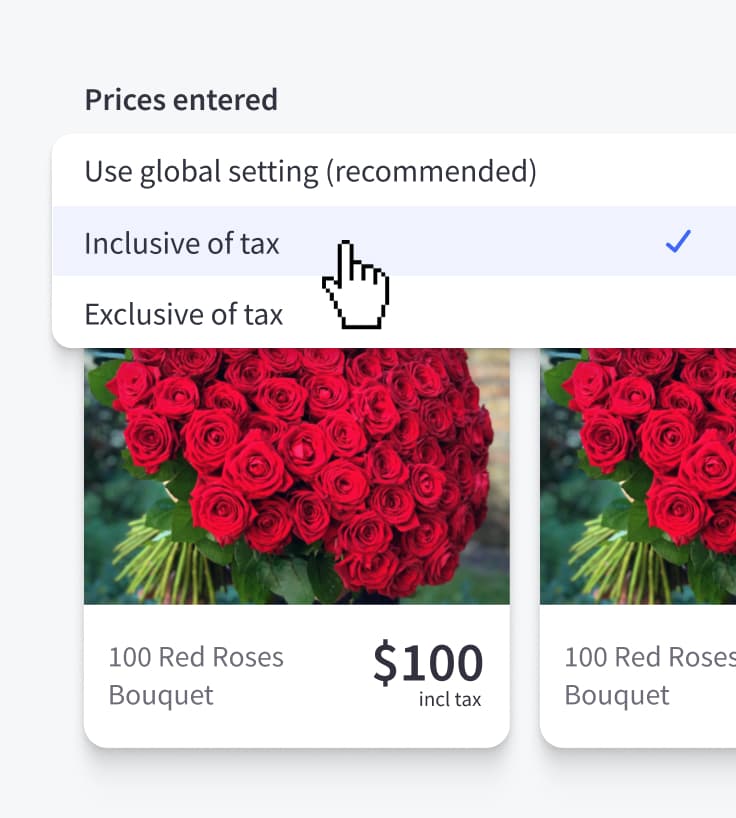Click second card's "100 Red Roses" title

click(x=649, y=657)
